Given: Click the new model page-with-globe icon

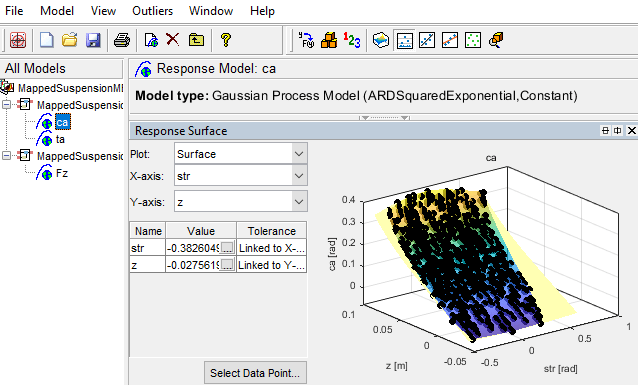Looking at the screenshot, I should pos(151,40).
